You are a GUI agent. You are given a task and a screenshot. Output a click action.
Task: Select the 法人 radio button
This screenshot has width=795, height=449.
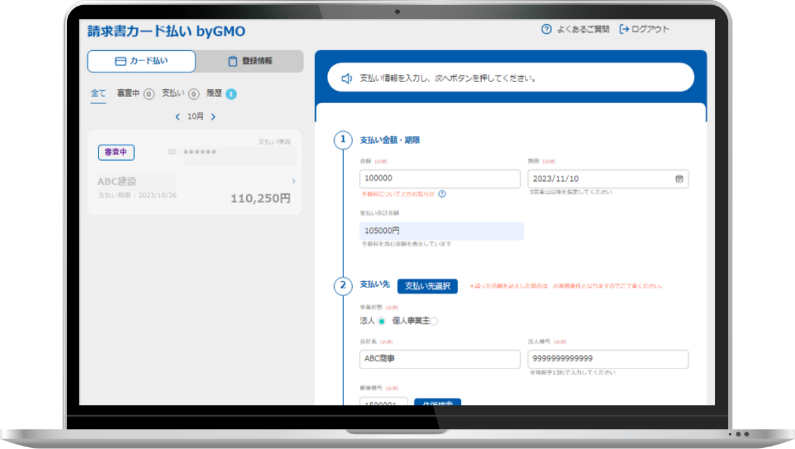tap(381, 321)
